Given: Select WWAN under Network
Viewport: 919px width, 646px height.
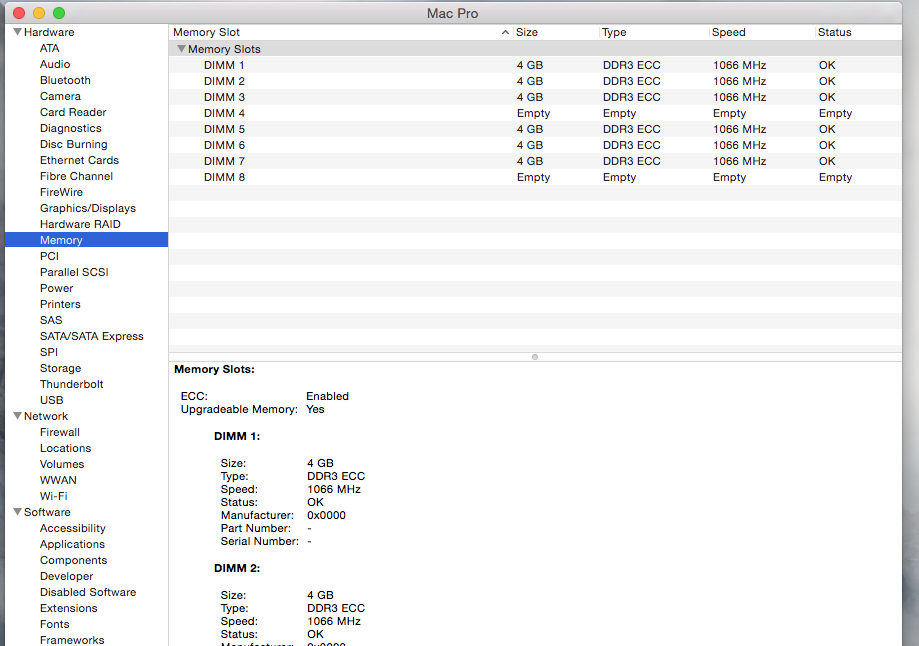Looking at the screenshot, I should coord(58,480).
